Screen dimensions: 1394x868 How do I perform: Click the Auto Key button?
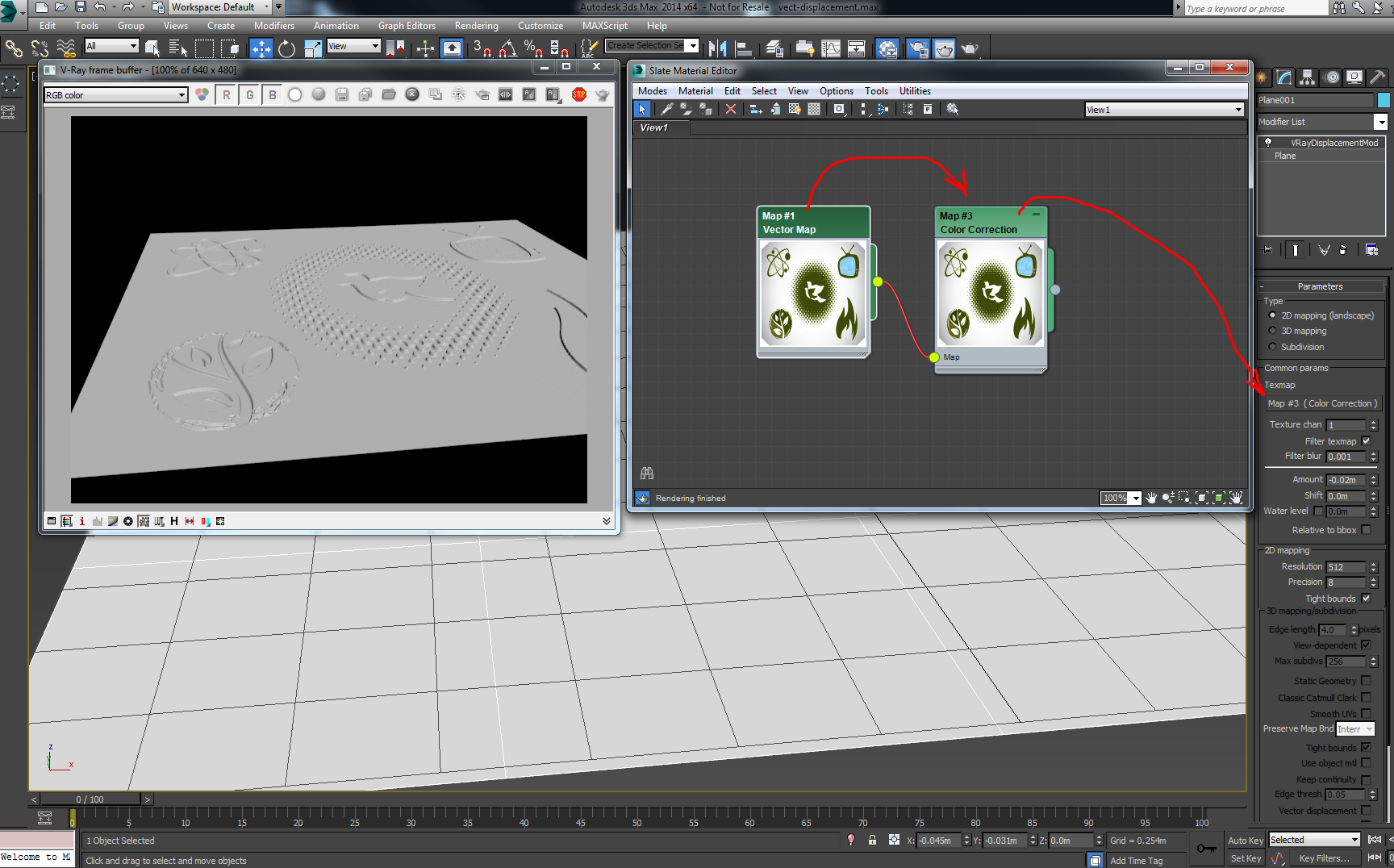coord(1246,841)
